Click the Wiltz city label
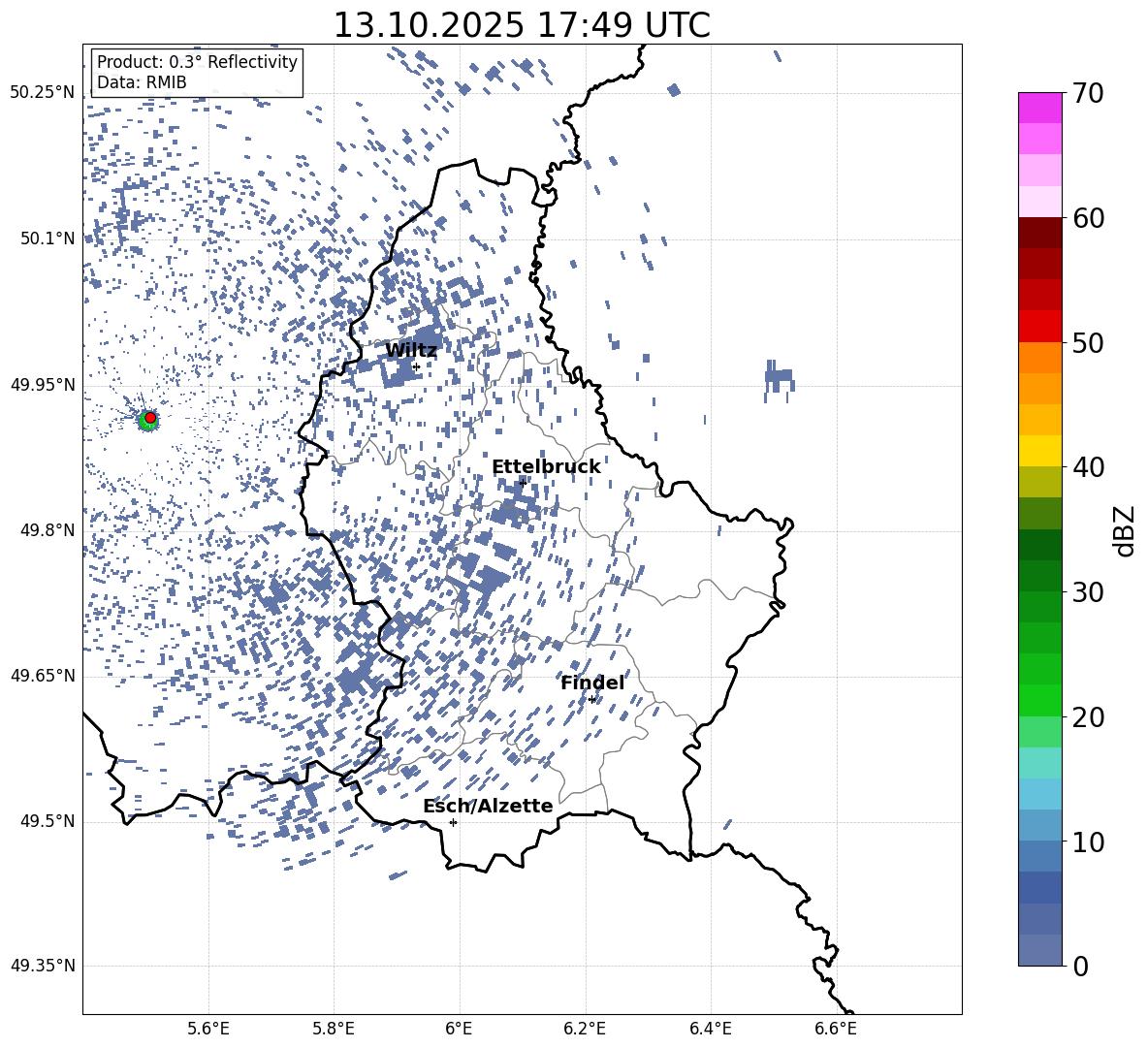 [411, 350]
